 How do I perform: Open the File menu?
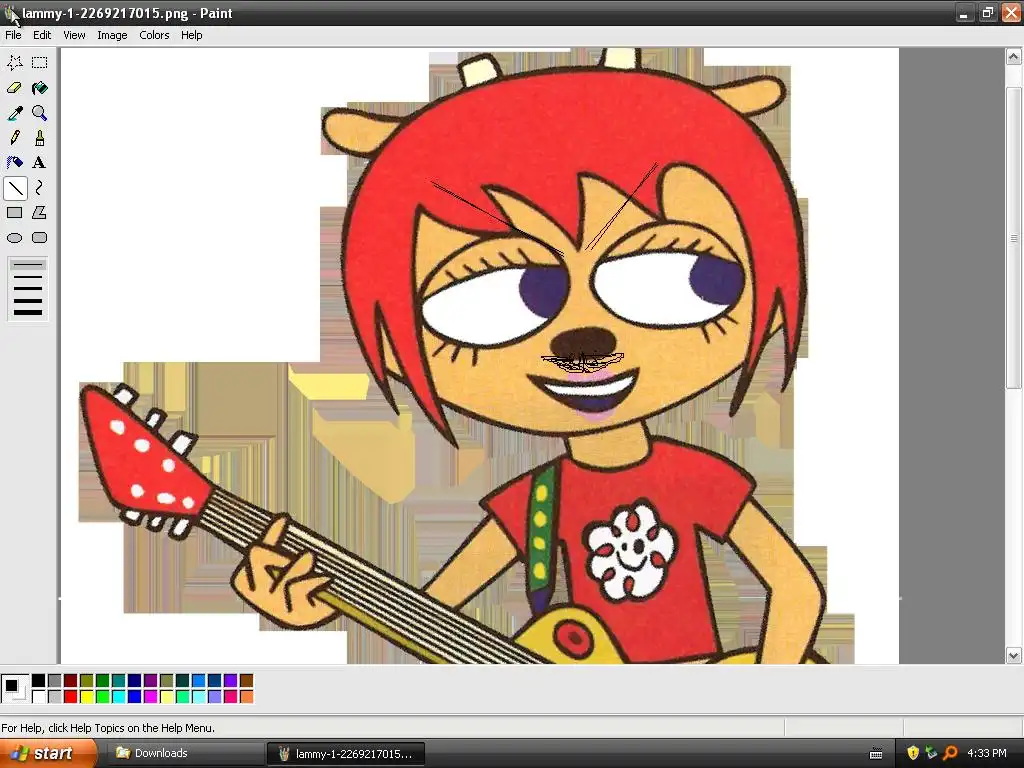[x=13, y=35]
